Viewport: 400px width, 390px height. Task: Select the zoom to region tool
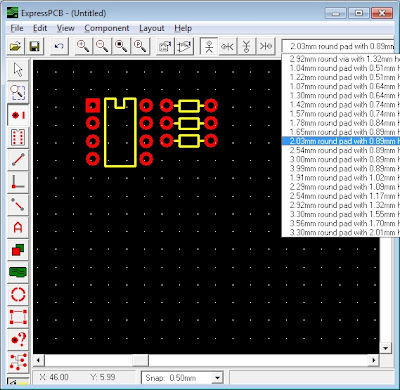coord(18,92)
